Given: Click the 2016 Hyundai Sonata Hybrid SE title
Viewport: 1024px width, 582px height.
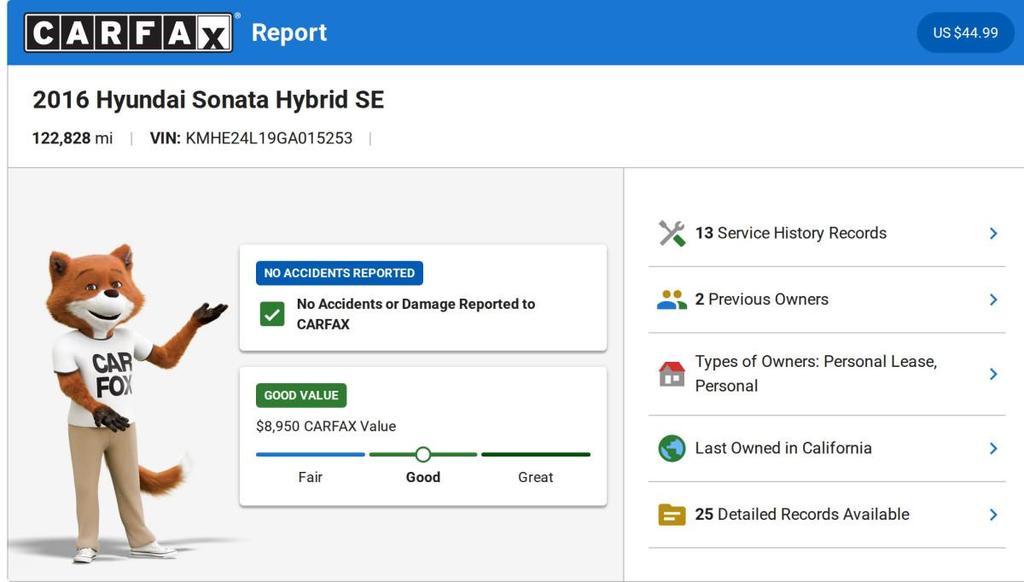Looking at the screenshot, I should coord(208,100).
